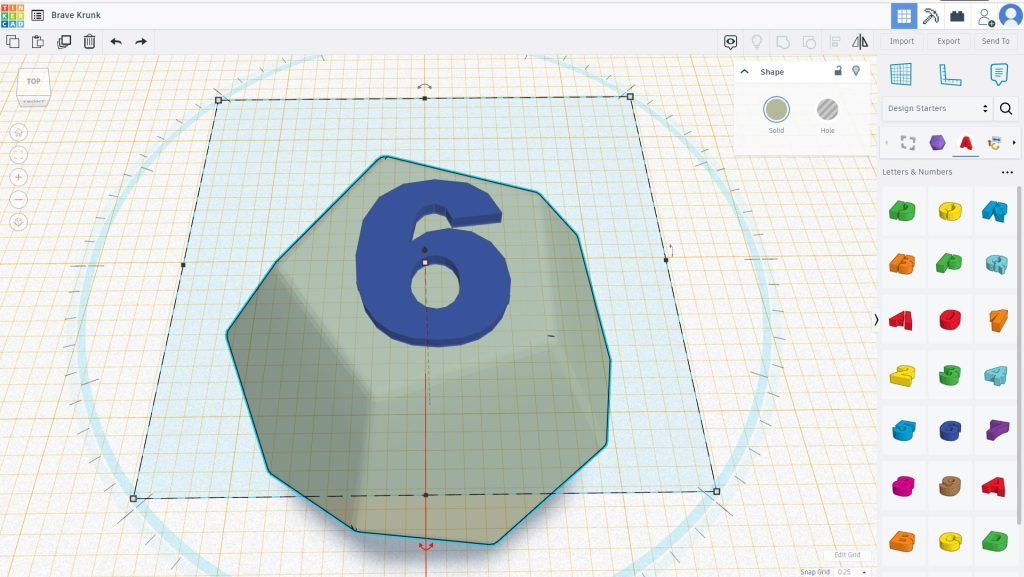Click the Copy toolbar icon
Viewport: 1024px width, 577px height.
pos(12,42)
